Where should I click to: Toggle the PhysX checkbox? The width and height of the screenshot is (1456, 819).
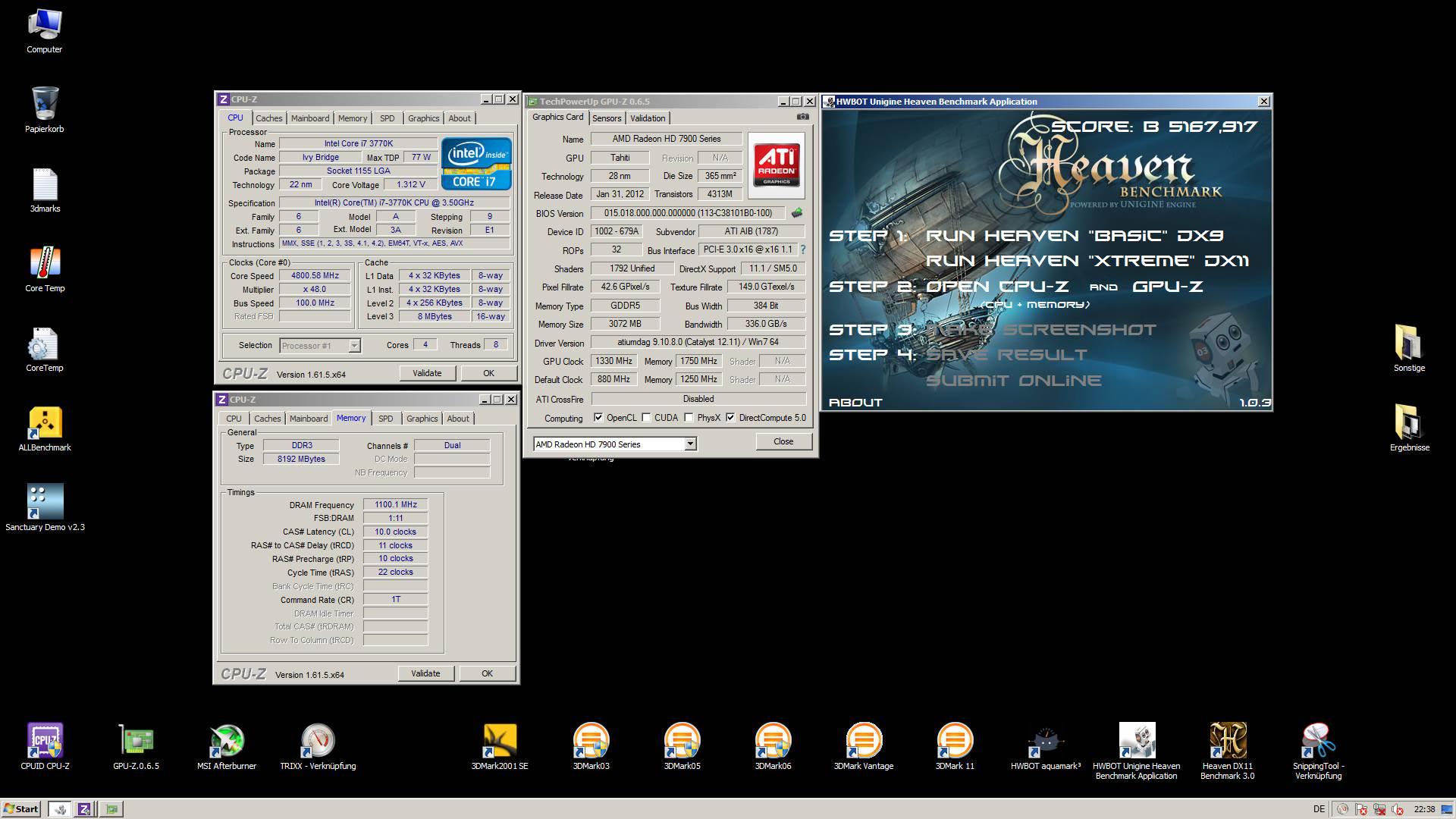pyautogui.click(x=689, y=417)
